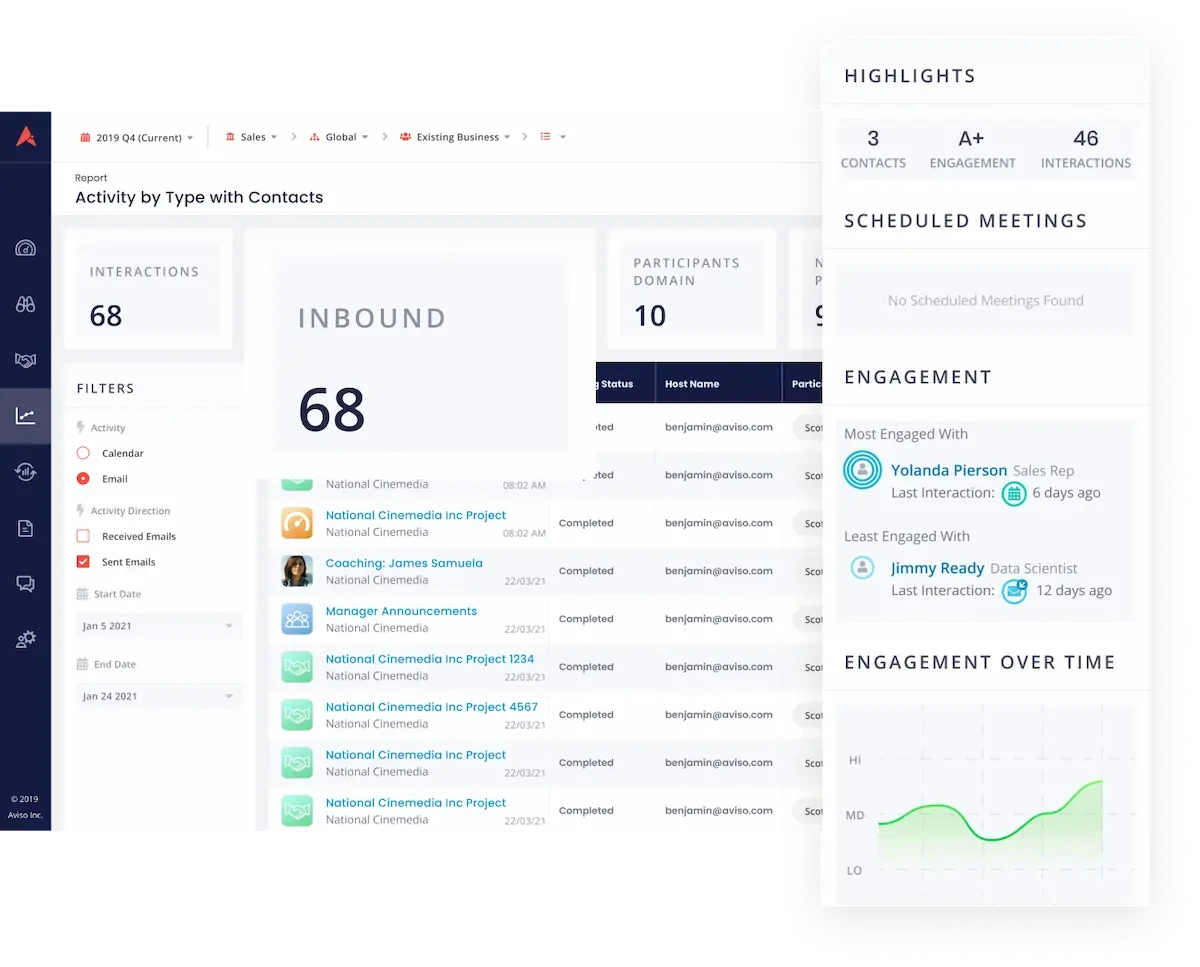This screenshot has height=967, width=1200.
Task: Open the Manager Announcements link
Action: (x=401, y=611)
